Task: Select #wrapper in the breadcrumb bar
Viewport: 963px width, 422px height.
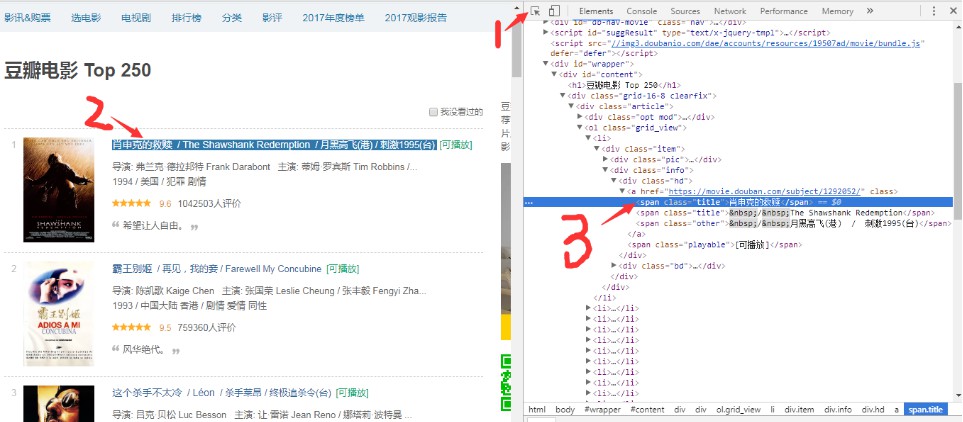Action: click(x=601, y=410)
